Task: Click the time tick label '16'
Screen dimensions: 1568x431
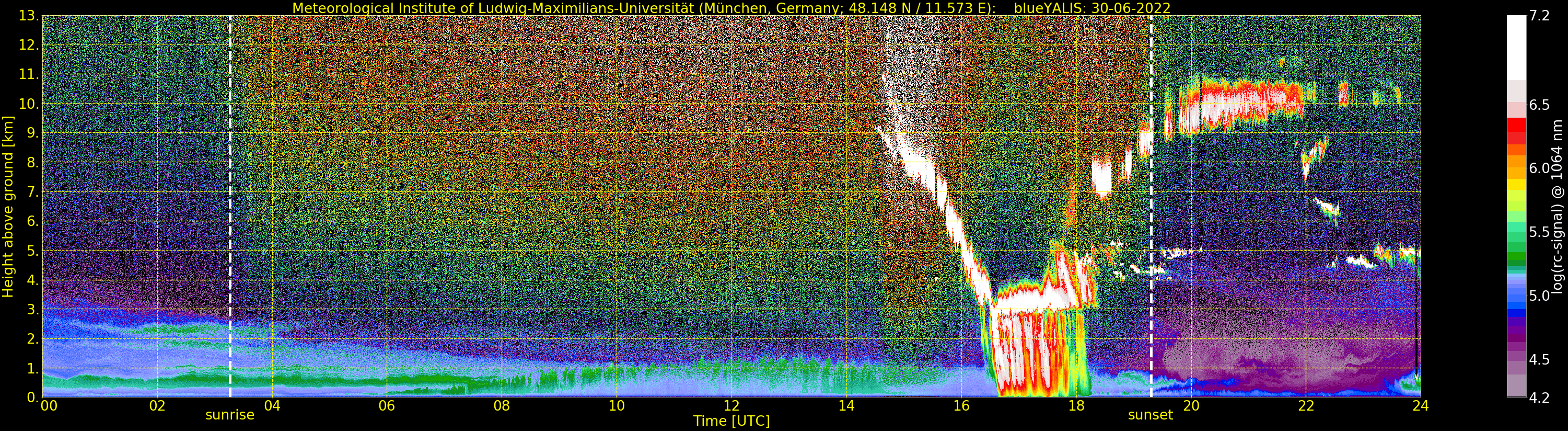Action: click(x=961, y=406)
